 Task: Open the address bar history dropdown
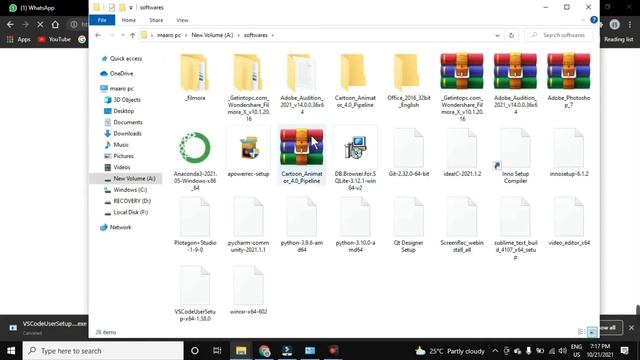pos(497,36)
